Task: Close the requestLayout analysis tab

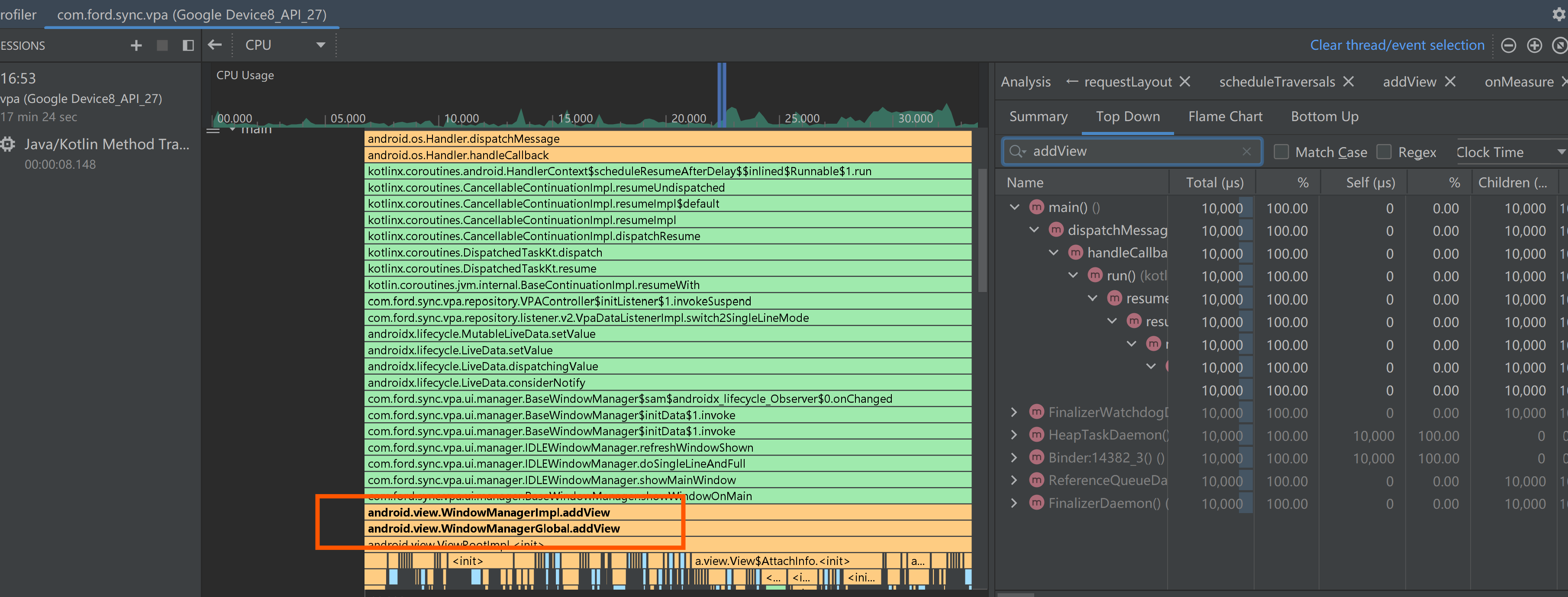Action: pos(1184,82)
